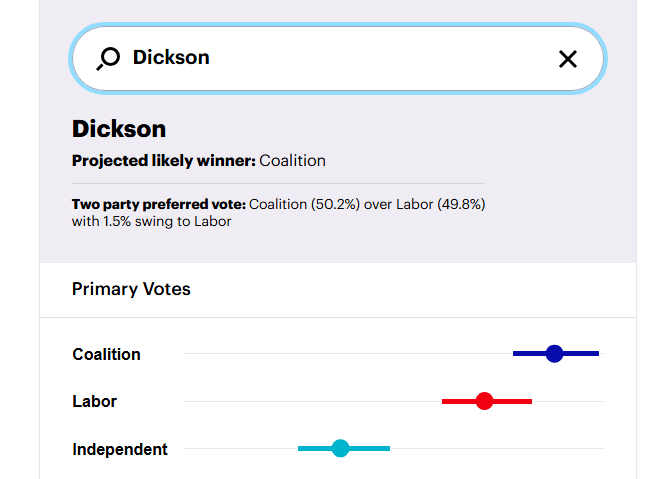Select the Labor row label

coord(94,401)
